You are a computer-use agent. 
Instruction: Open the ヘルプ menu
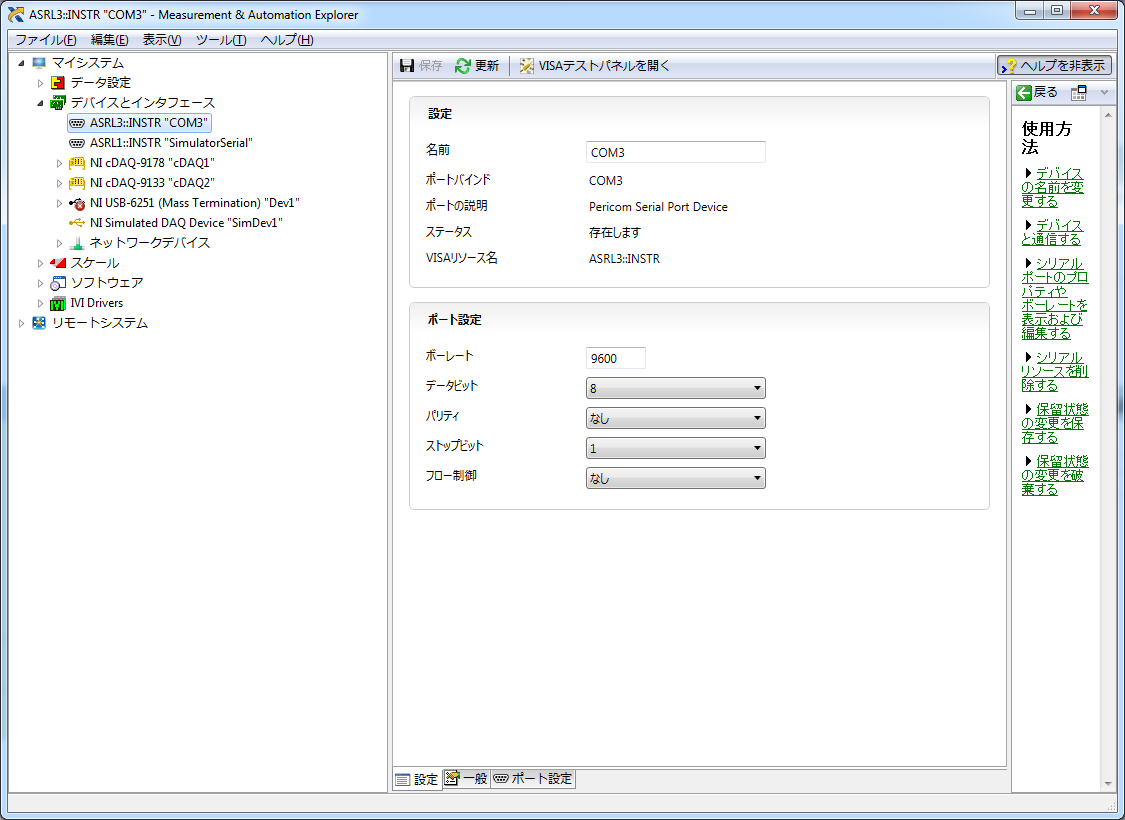pos(286,40)
